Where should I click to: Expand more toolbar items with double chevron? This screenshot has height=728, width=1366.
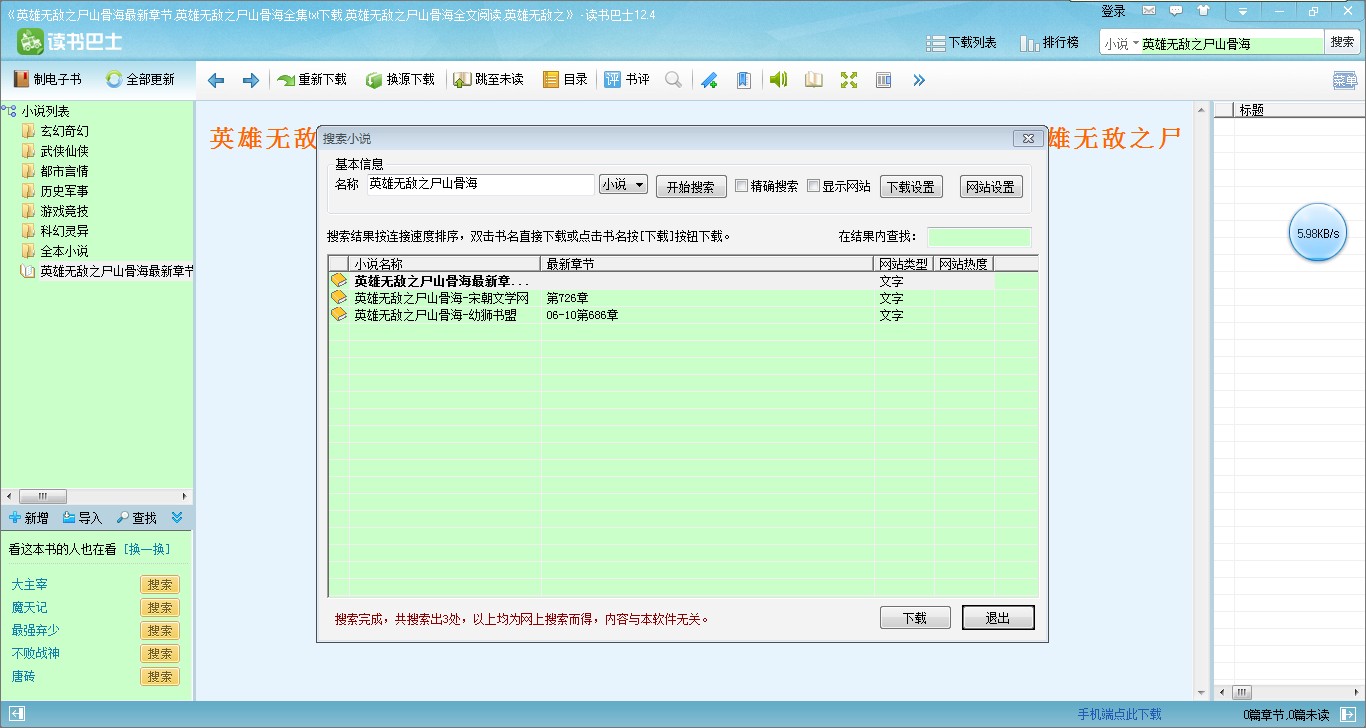[919, 80]
